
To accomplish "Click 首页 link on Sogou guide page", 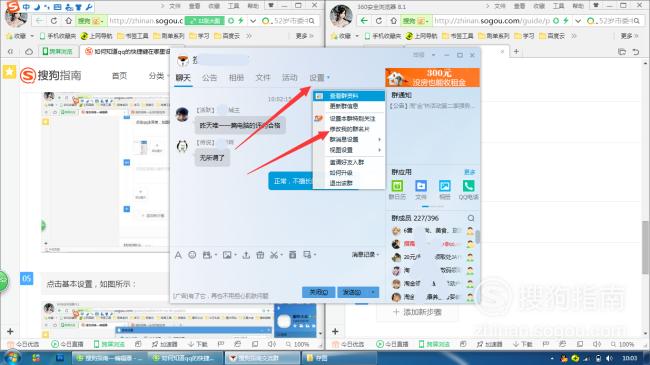I will coord(119,76).
